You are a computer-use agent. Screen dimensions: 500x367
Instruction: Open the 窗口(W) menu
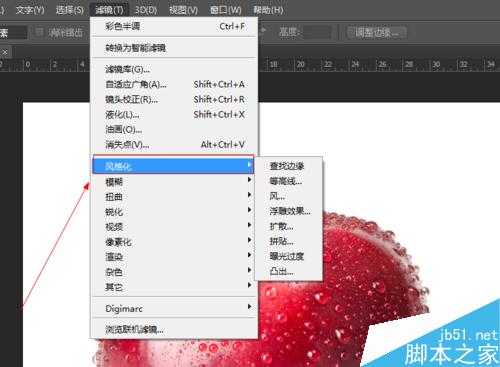(226, 10)
